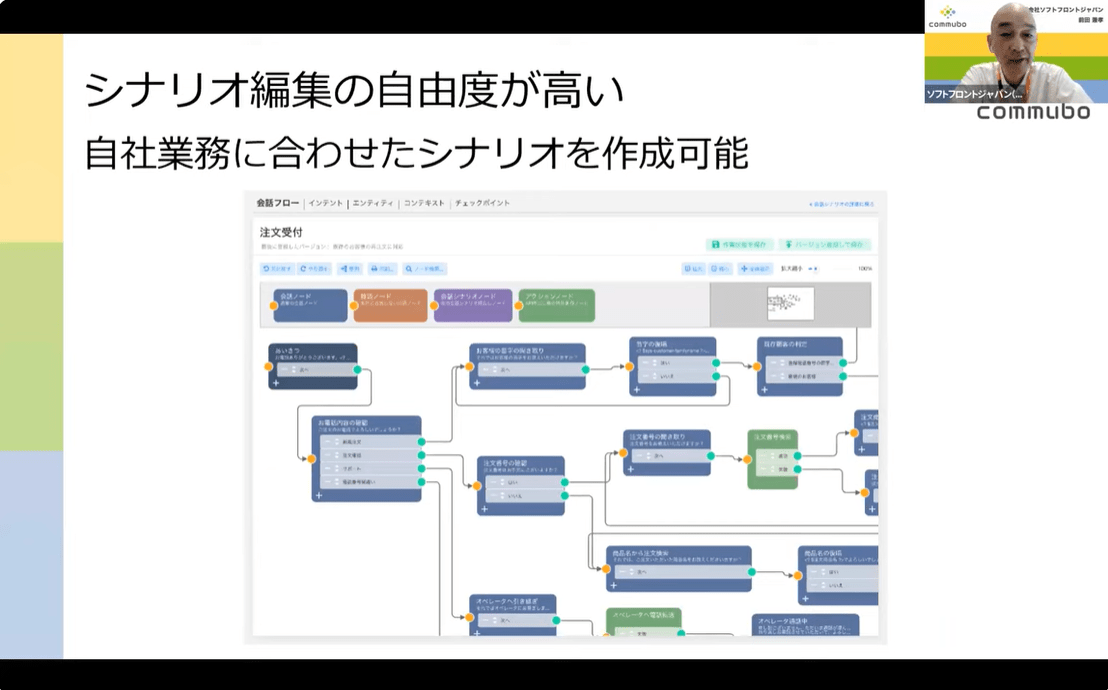
Task: Select the green 注文番号検索 action node
Action: point(773,460)
